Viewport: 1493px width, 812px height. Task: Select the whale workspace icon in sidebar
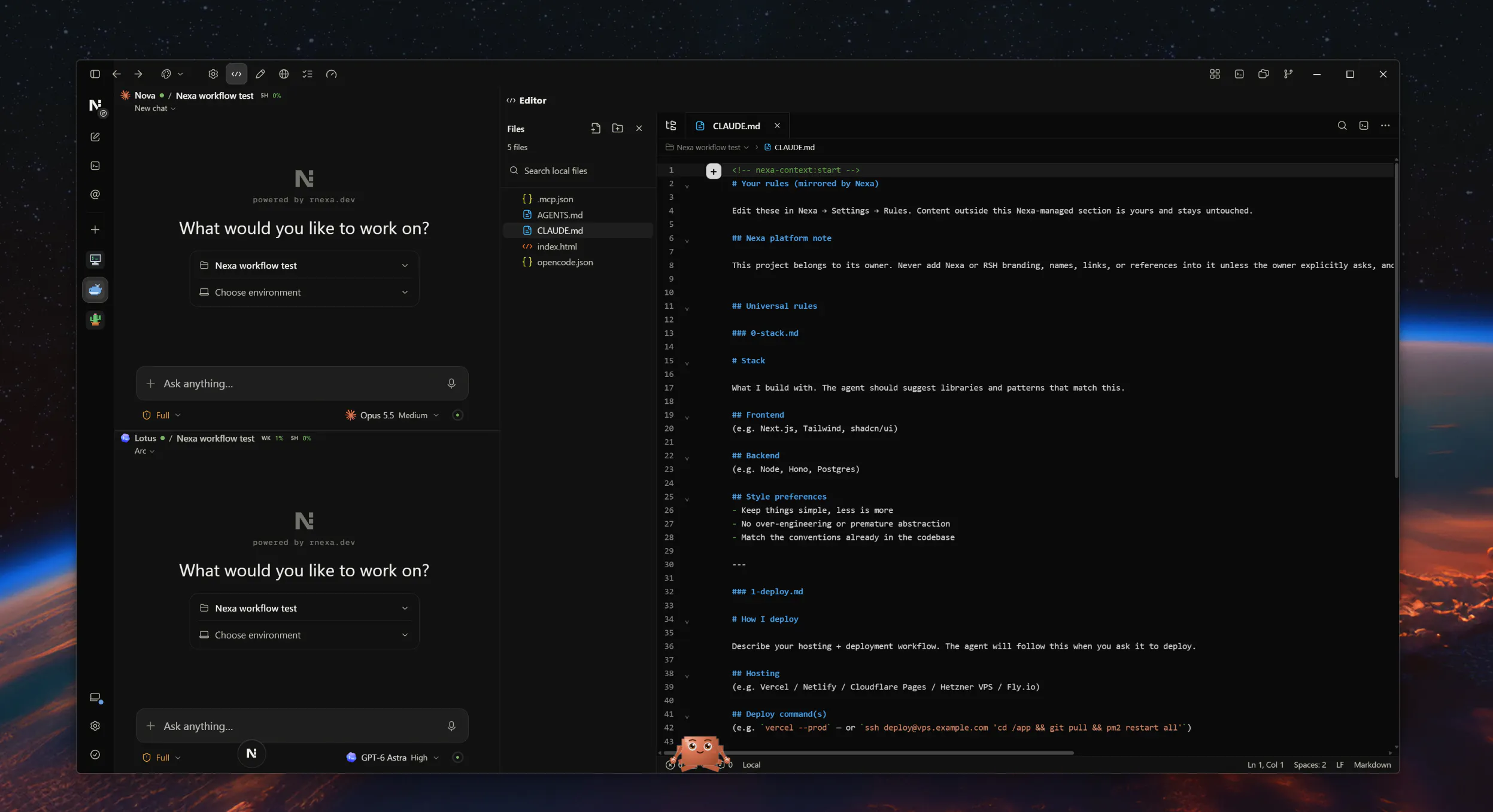coord(95,290)
